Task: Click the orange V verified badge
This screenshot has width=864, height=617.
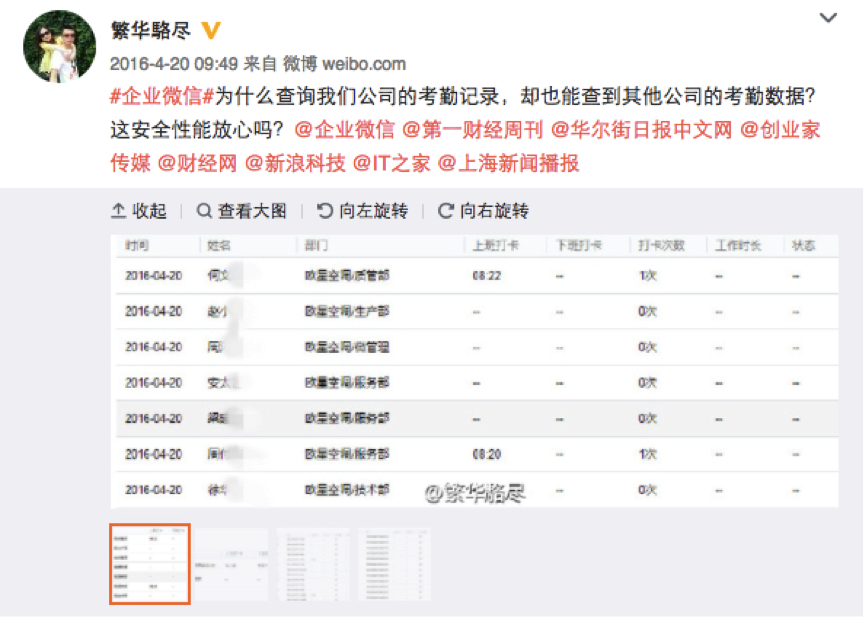Action: [x=211, y=30]
